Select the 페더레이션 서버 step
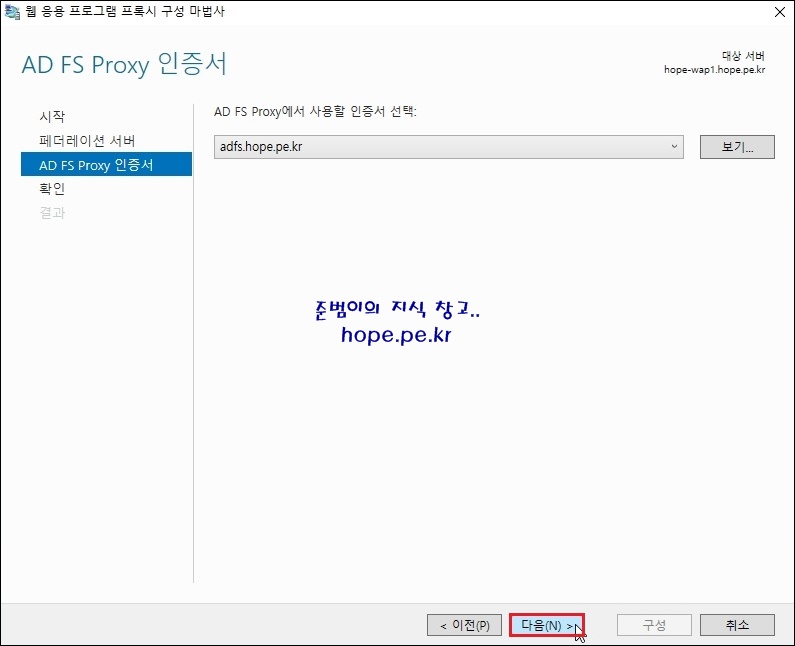 click(x=87, y=140)
